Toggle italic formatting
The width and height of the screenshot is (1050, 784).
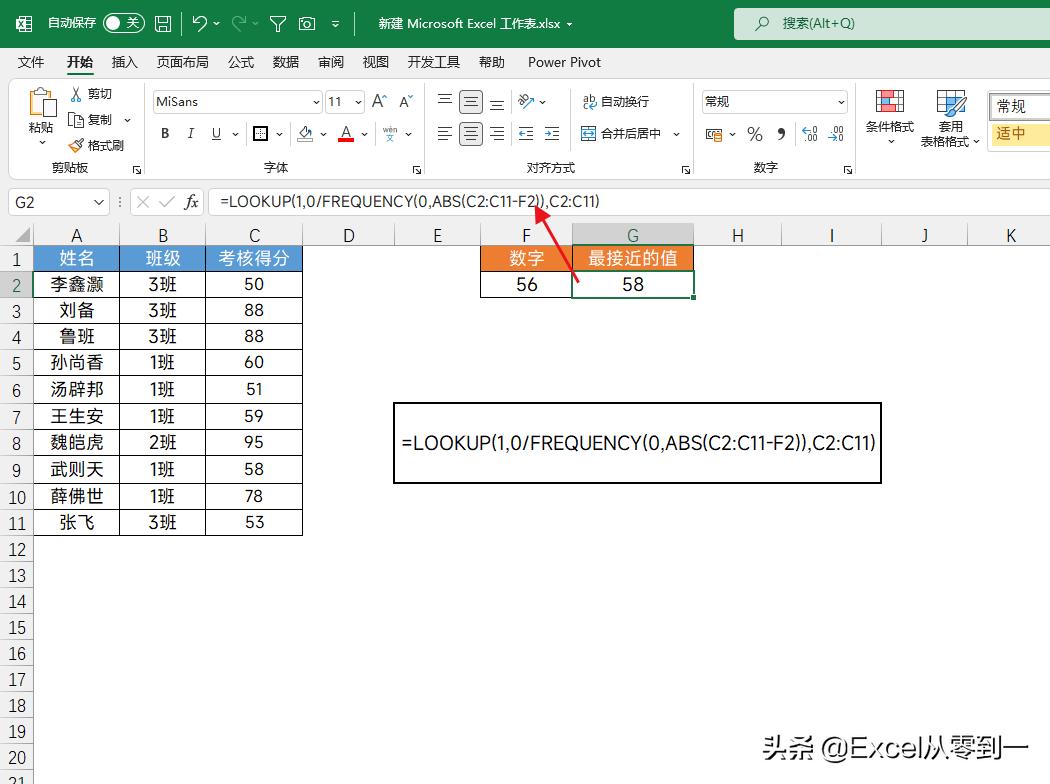point(190,133)
